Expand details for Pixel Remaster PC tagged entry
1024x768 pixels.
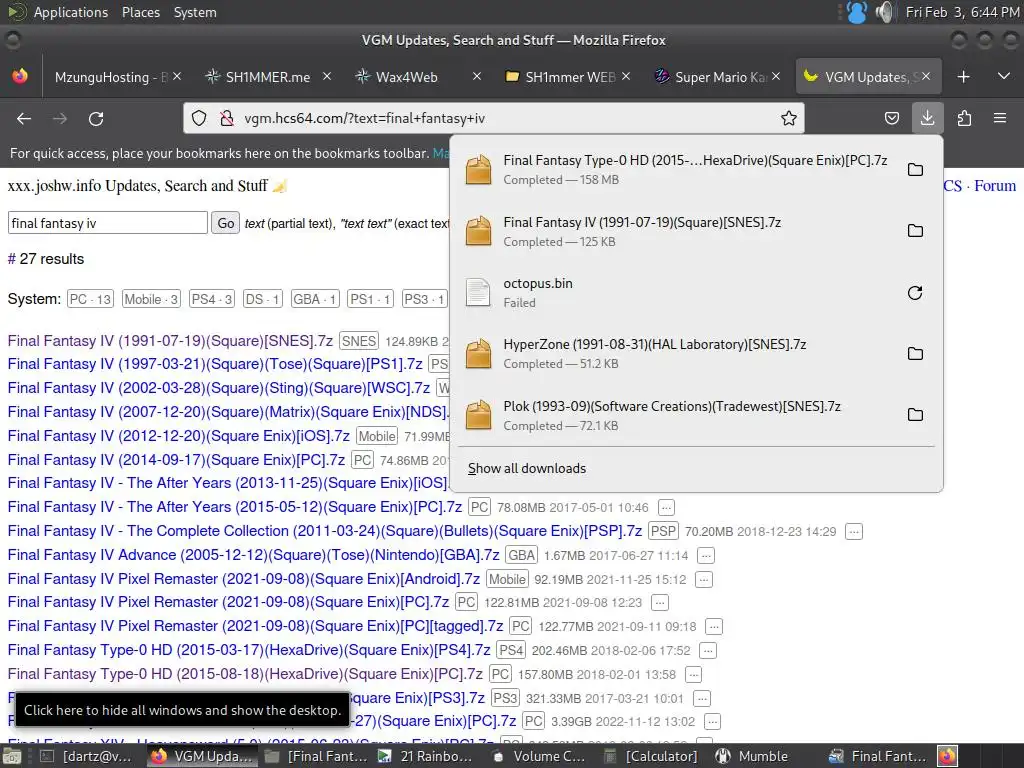[x=714, y=627]
